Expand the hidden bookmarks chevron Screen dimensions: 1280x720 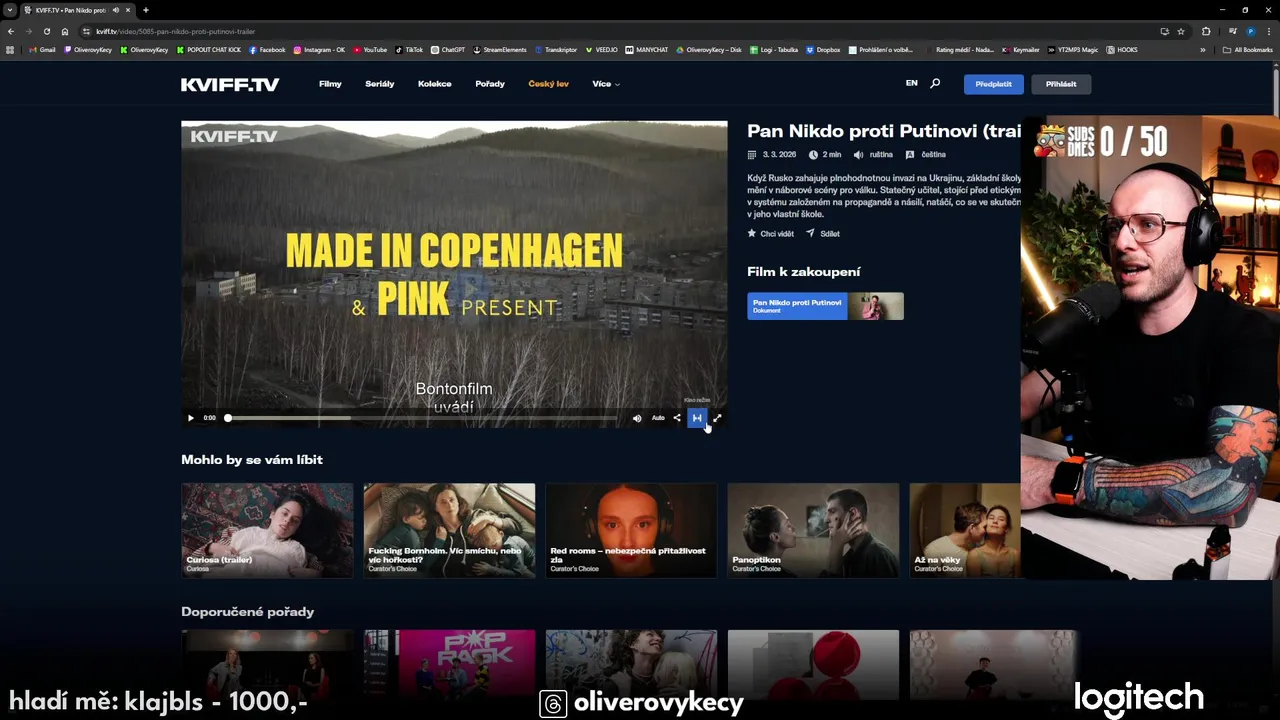1203,49
